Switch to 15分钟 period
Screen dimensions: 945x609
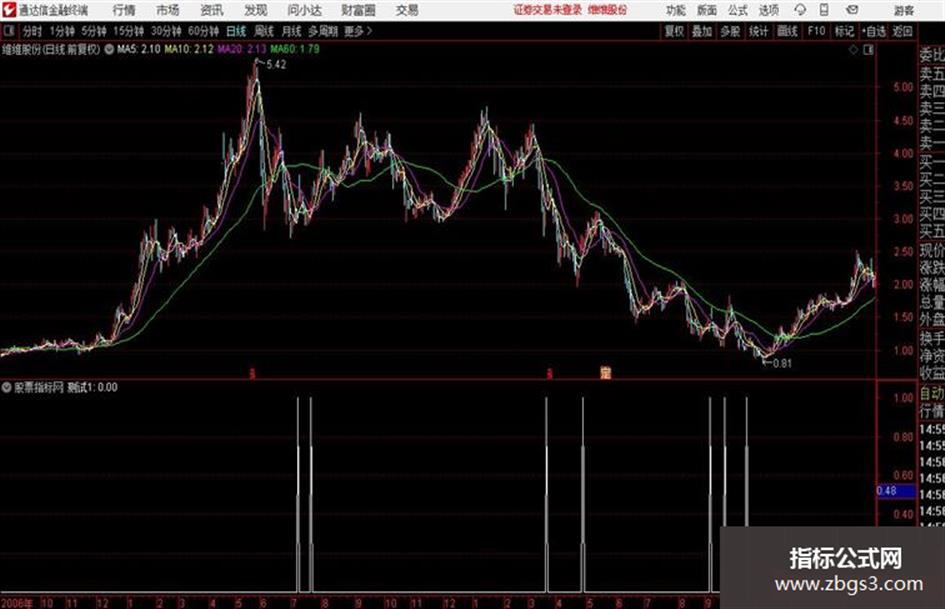point(128,31)
